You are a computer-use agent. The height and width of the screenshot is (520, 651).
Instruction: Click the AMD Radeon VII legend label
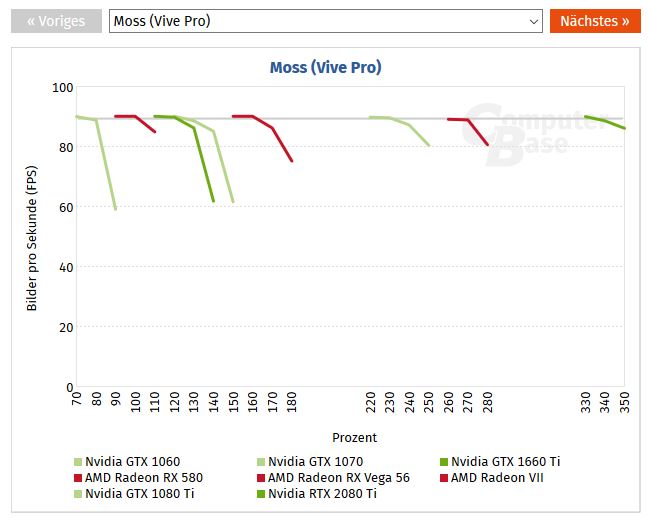pyautogui.click(x=497, y=478)
